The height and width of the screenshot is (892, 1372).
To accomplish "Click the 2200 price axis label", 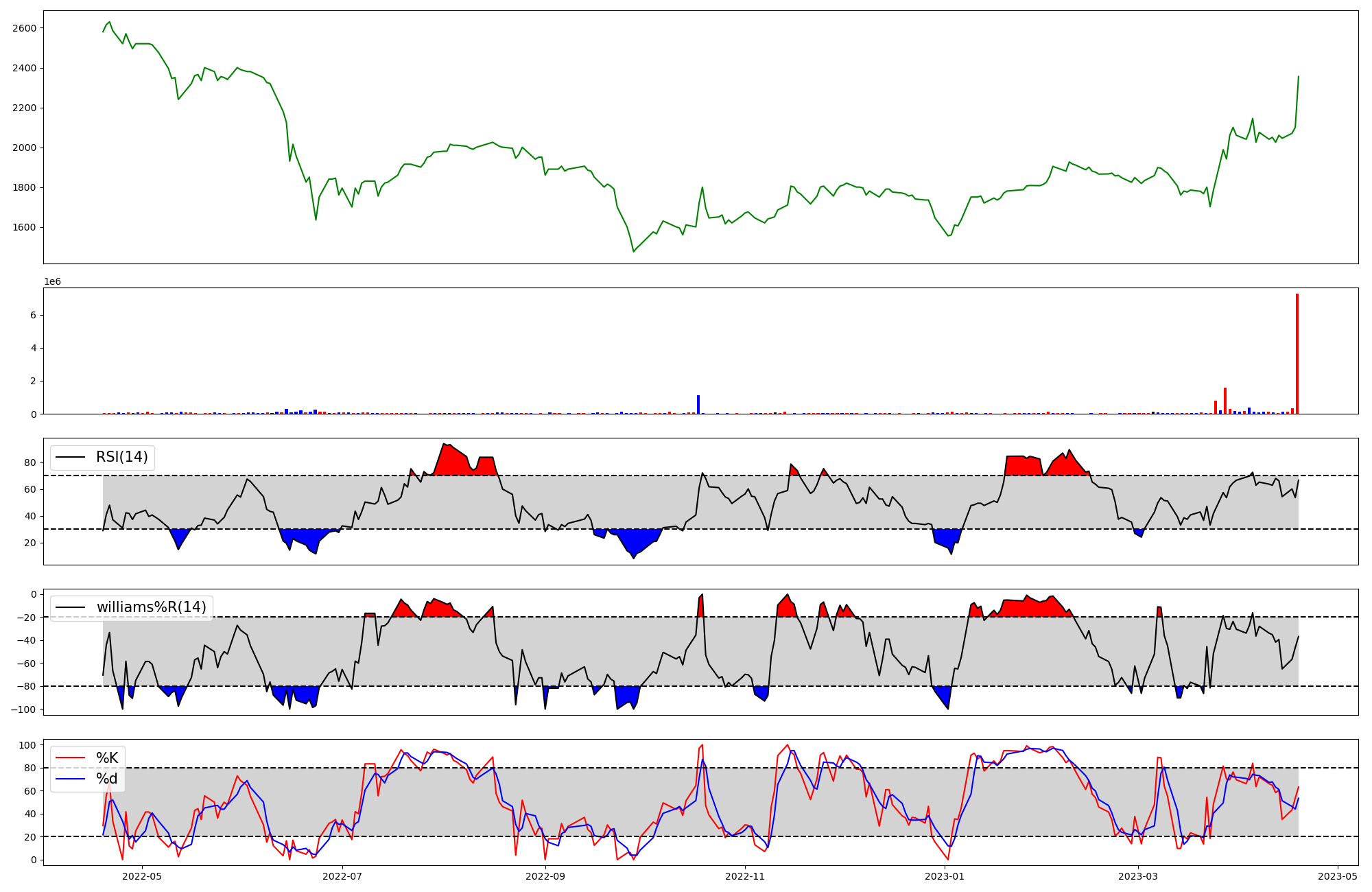I will pyautogui.click(x=24, y=108).
